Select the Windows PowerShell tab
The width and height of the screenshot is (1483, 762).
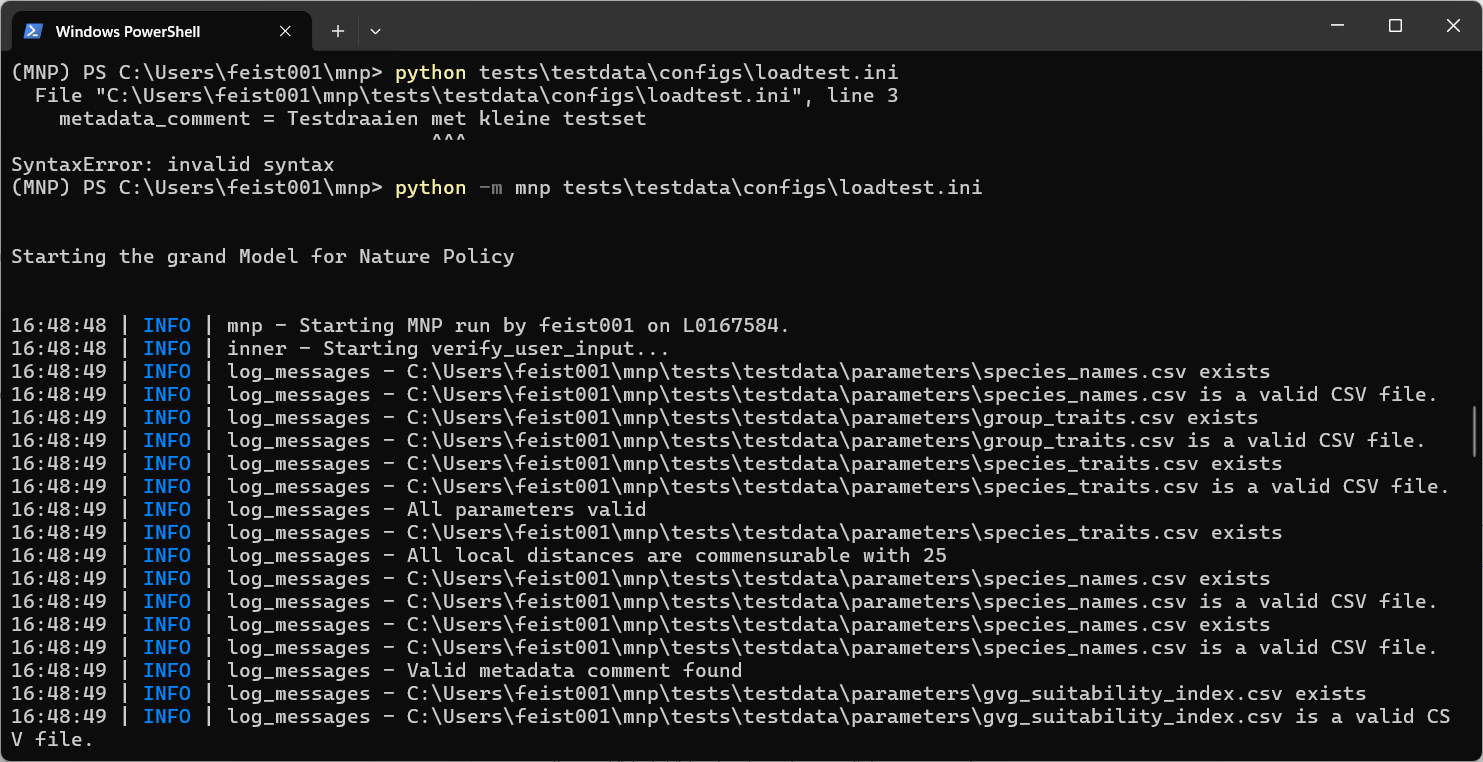click(x=130, y=31)
